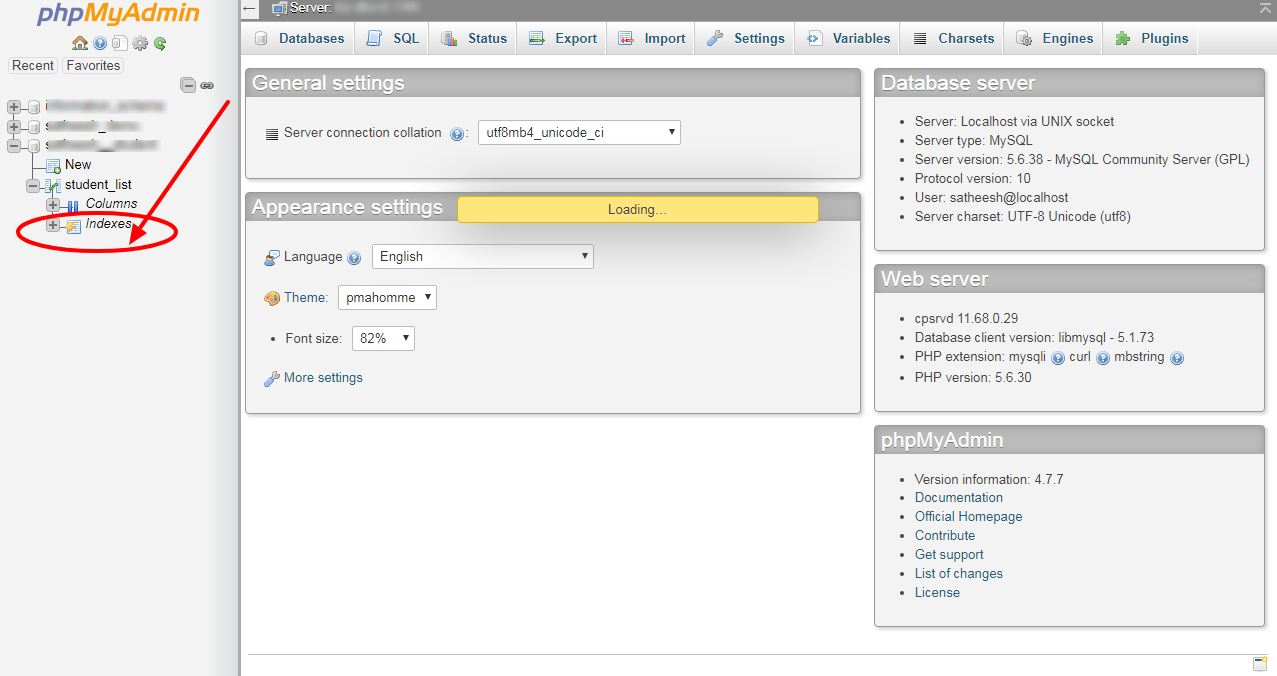Switch to the SQL tab
This screenshot has width=1277, height=676.
392,39
